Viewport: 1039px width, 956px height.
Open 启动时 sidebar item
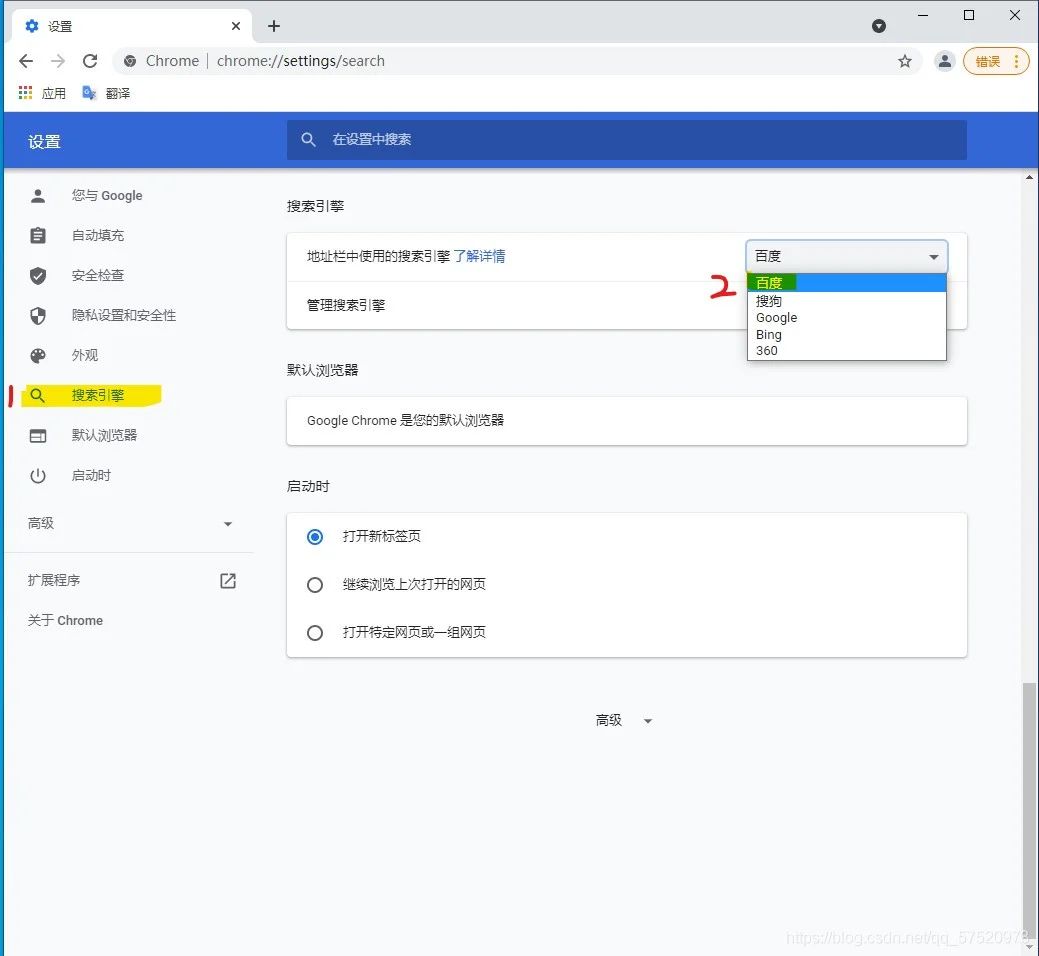point(91,476)
